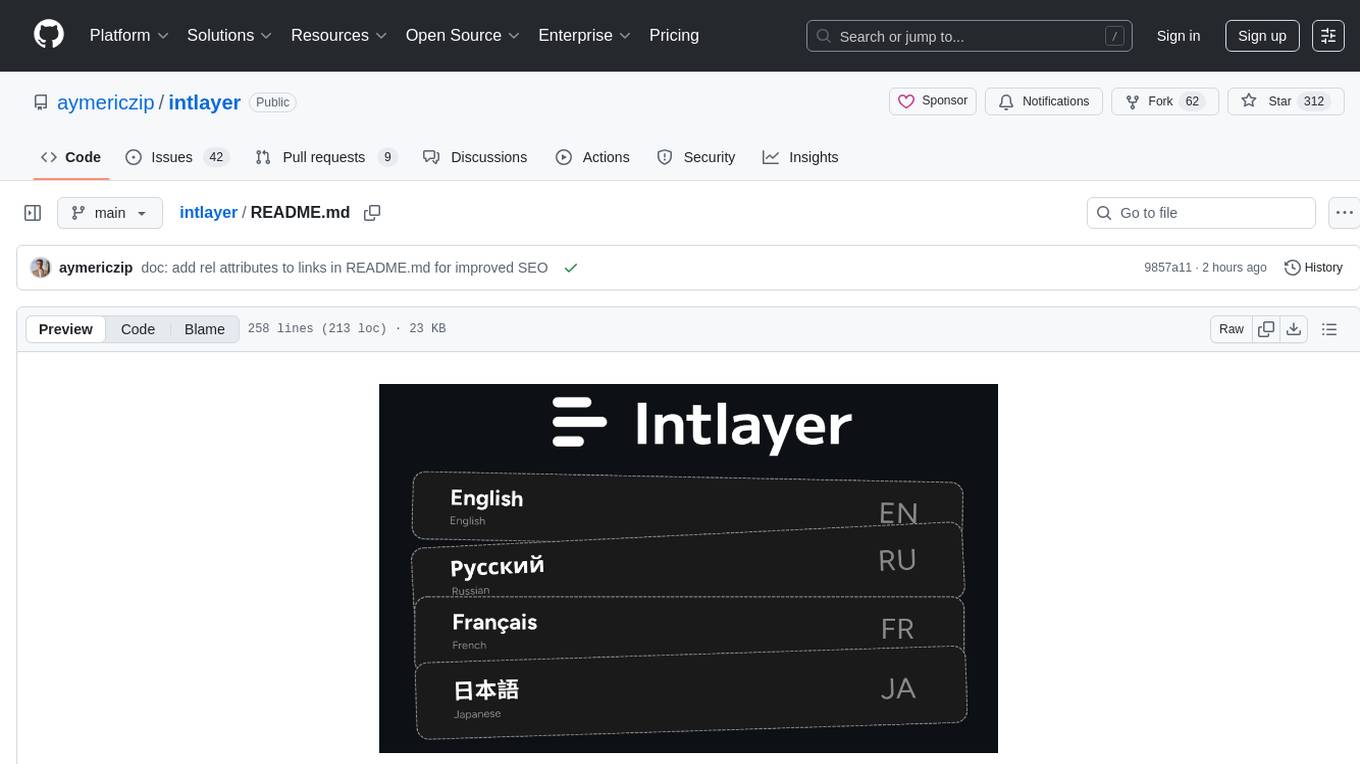The width and height of the screenshot is (1360, 764).
Task: View the file History
Action: click(1313, 267)
